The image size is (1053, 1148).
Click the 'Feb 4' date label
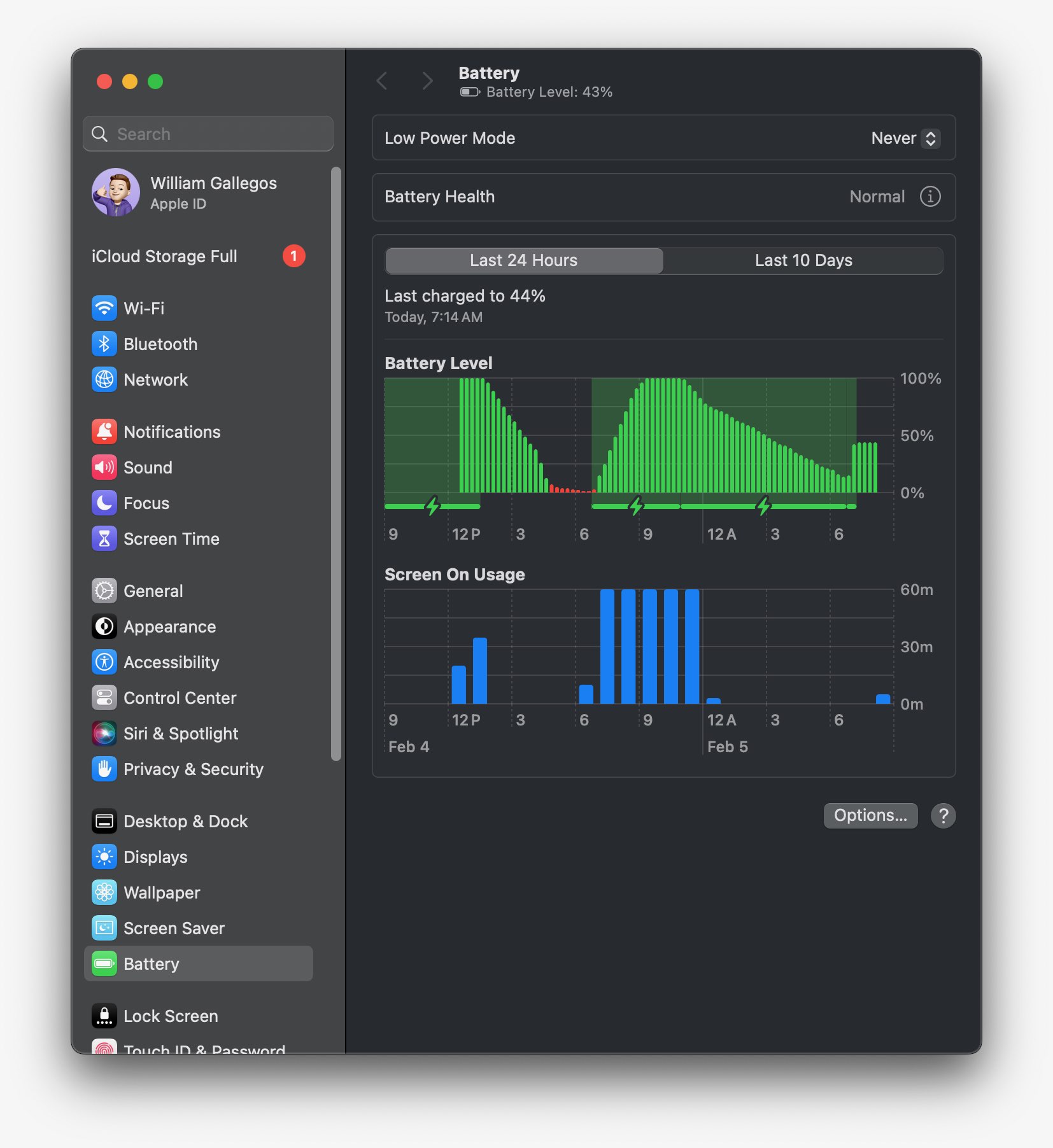tap(409, 746)
